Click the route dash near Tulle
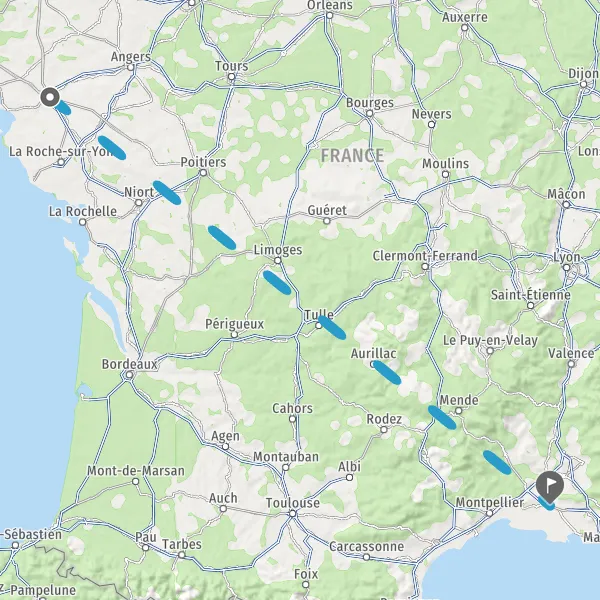This screenshot has height=600, width=600. pos(332,328)
